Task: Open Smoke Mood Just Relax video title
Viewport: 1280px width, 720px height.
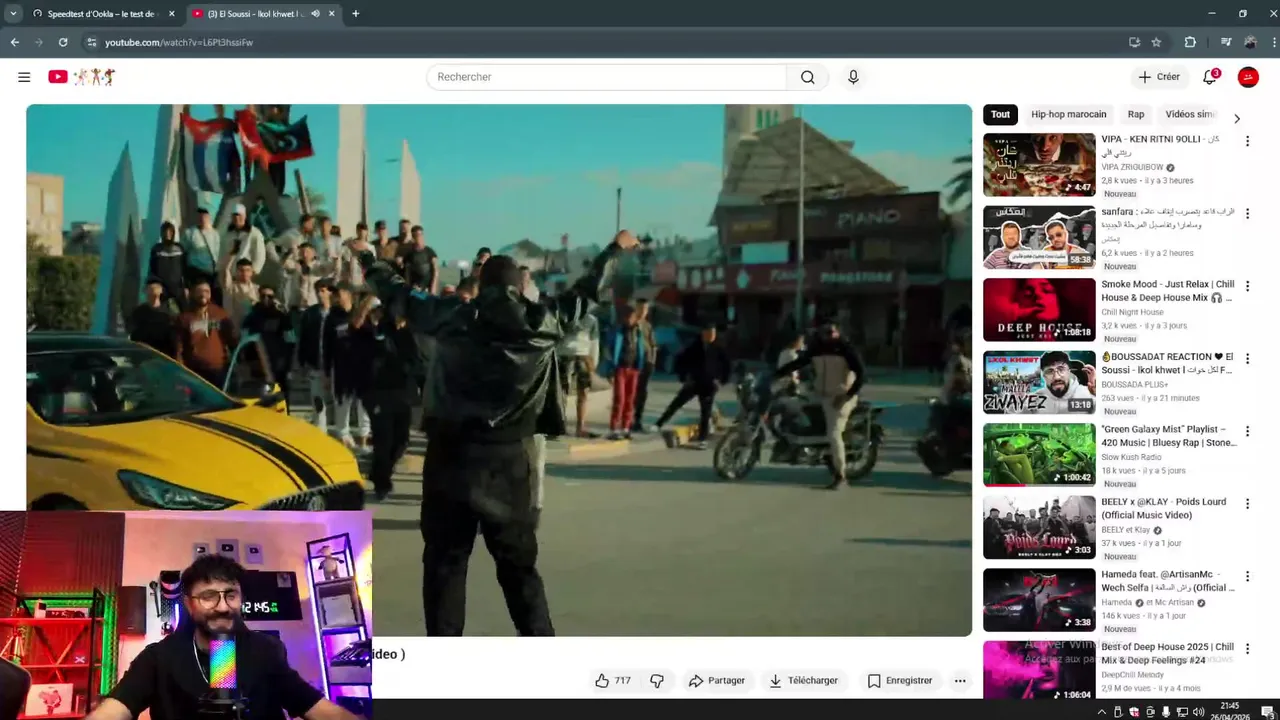Action: [1167, 291]
